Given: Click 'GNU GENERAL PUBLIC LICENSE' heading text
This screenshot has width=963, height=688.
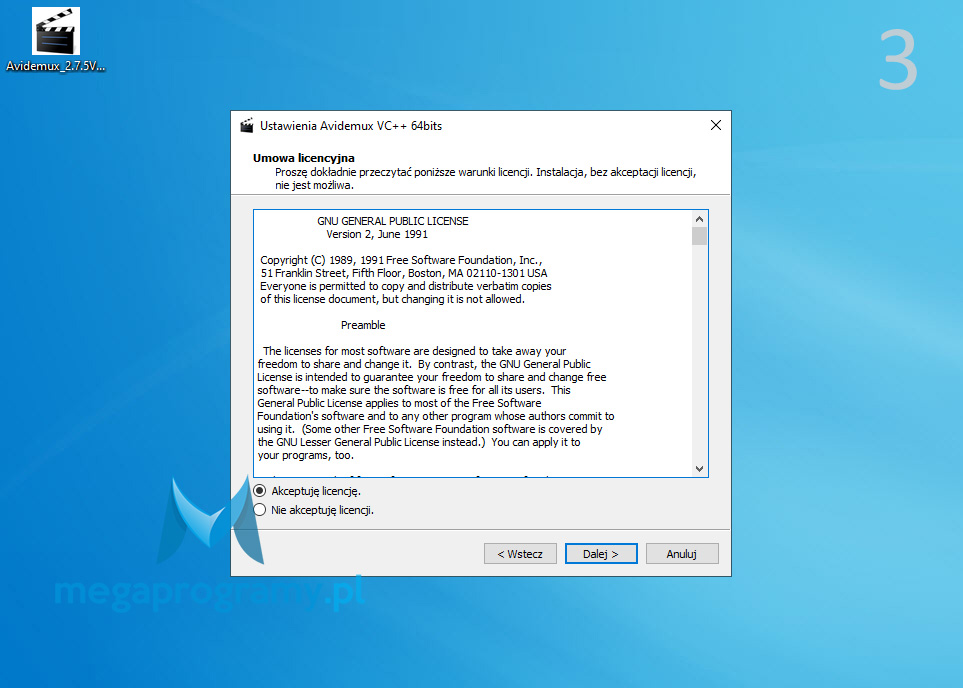Looking at the screenshot, I should 392,221.
